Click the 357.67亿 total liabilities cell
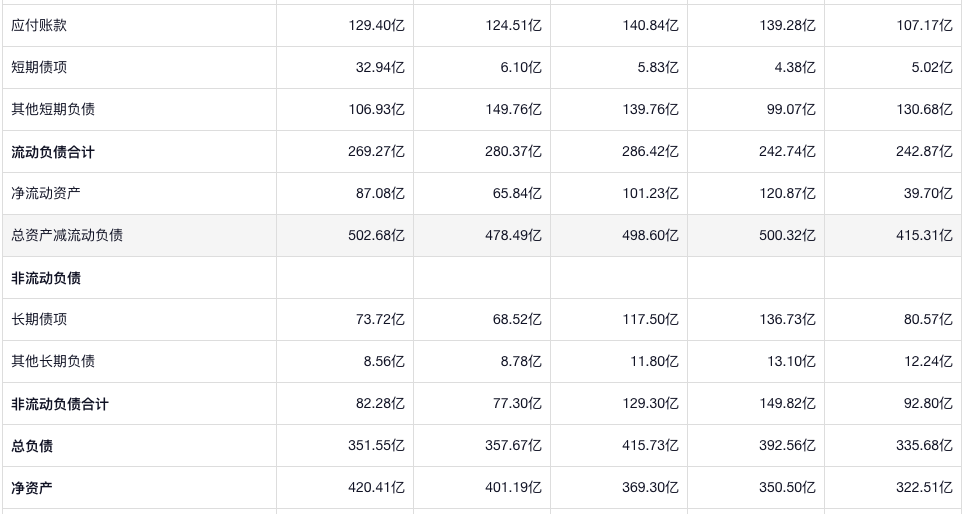 [x=513, y=446]
